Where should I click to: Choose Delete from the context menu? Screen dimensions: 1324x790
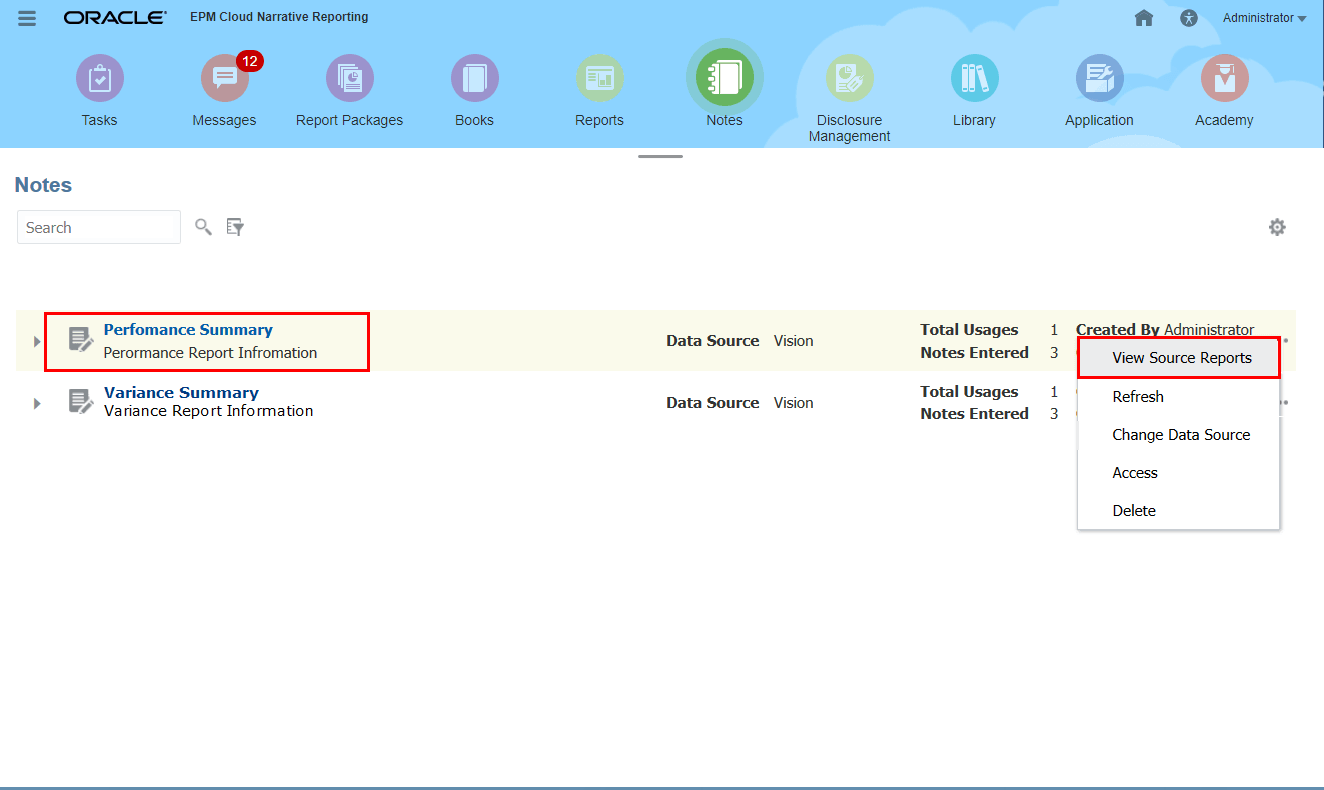coord(1179,511)
